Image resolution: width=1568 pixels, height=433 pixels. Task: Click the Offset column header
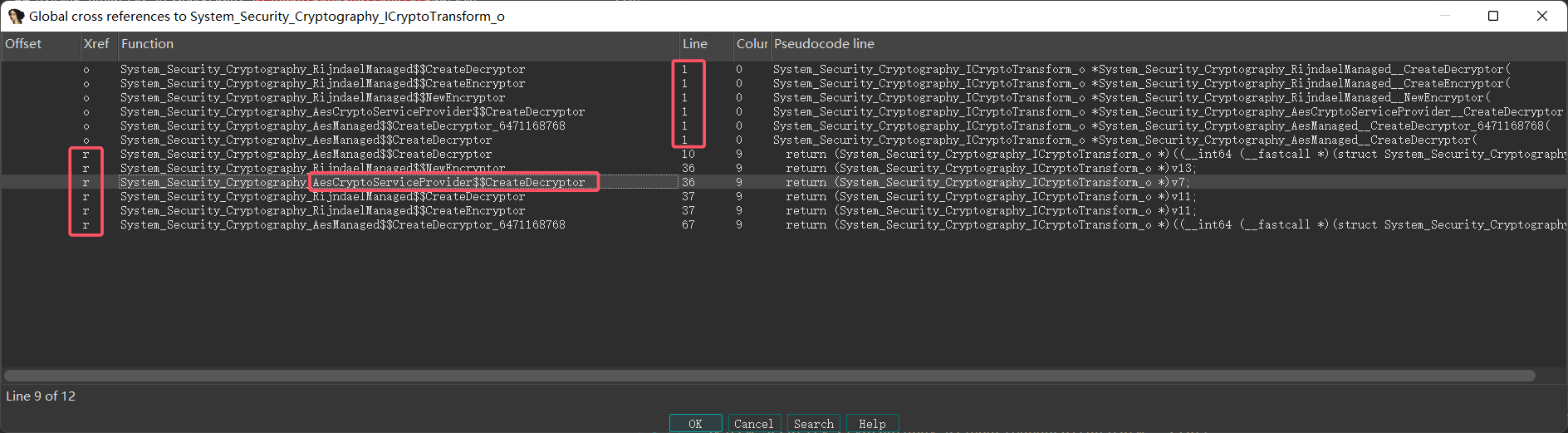click(23, 44)
